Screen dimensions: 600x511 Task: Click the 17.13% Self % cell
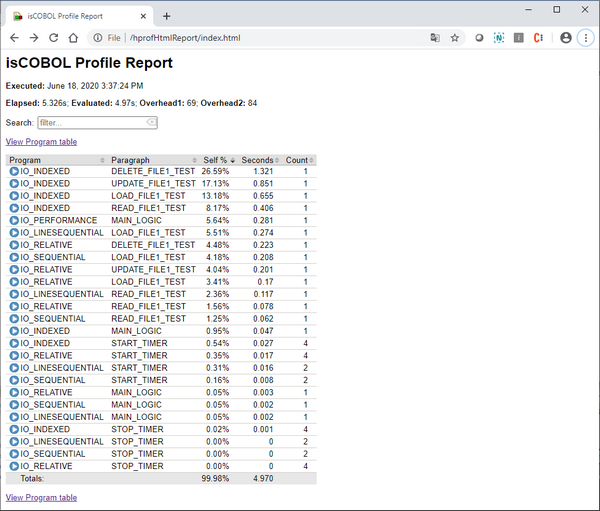point(215,183)
